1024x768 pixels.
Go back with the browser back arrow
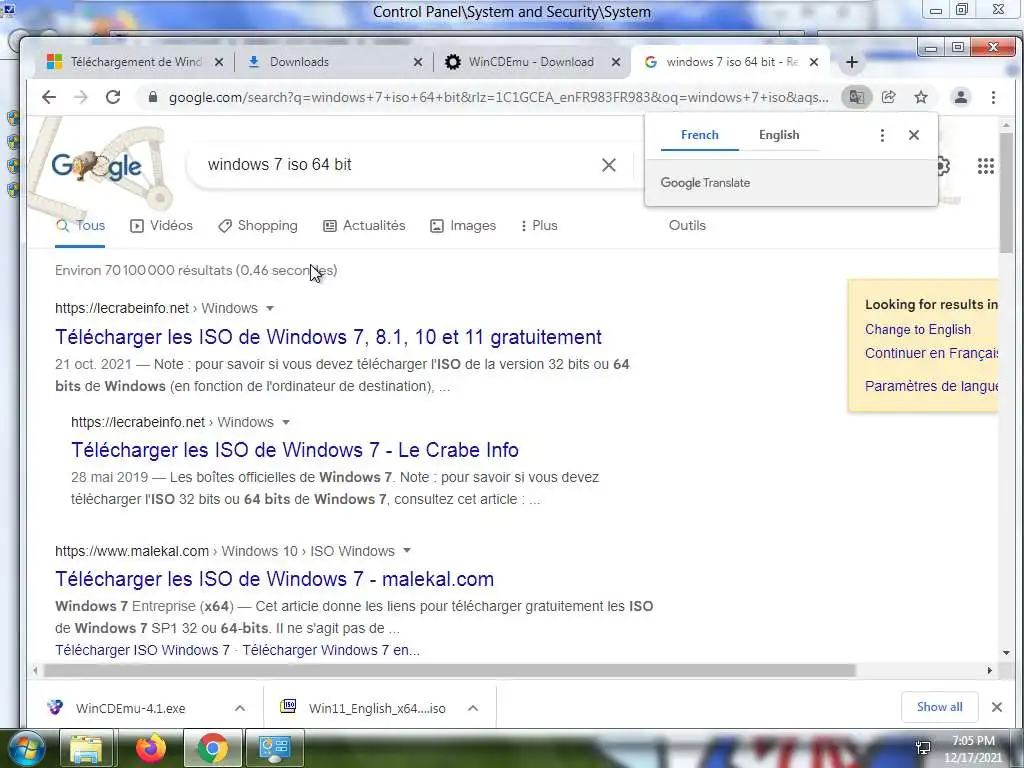[x=49, y=97]
